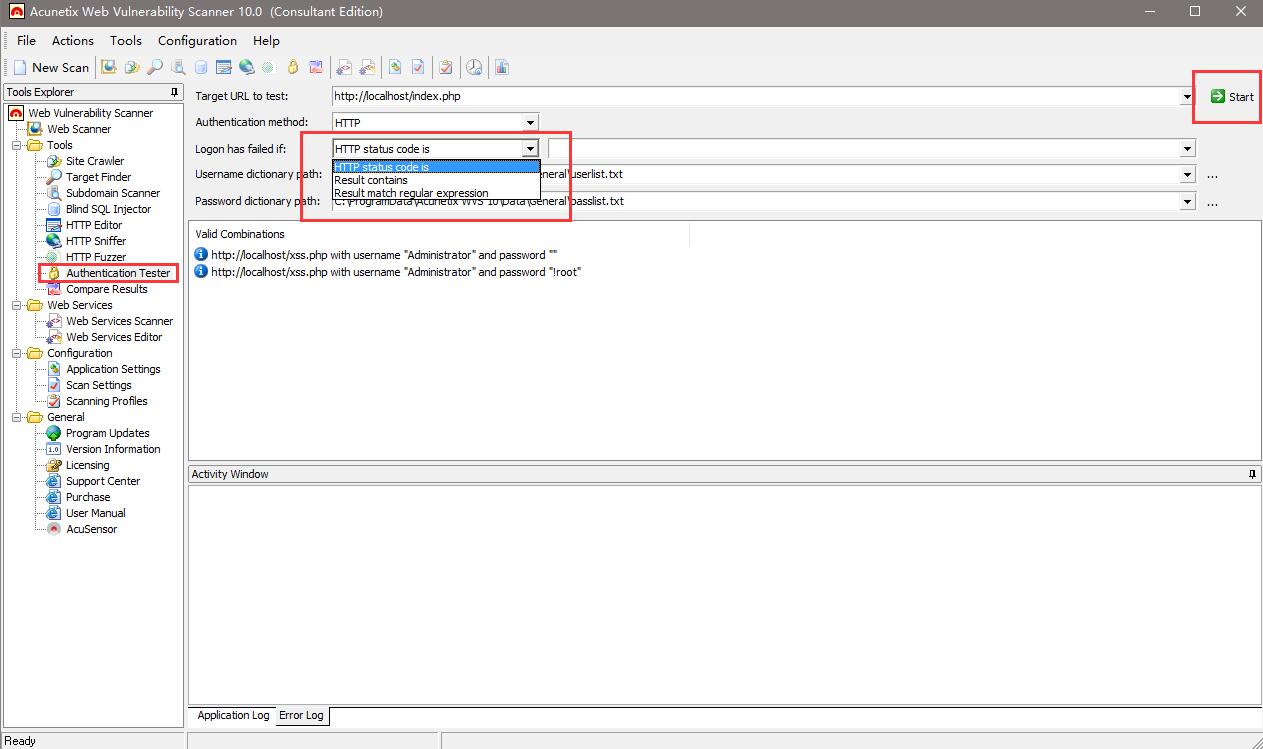Toggle the Tools Explorer pin icon
The image size is (1263, 749).
pos(175,92)
